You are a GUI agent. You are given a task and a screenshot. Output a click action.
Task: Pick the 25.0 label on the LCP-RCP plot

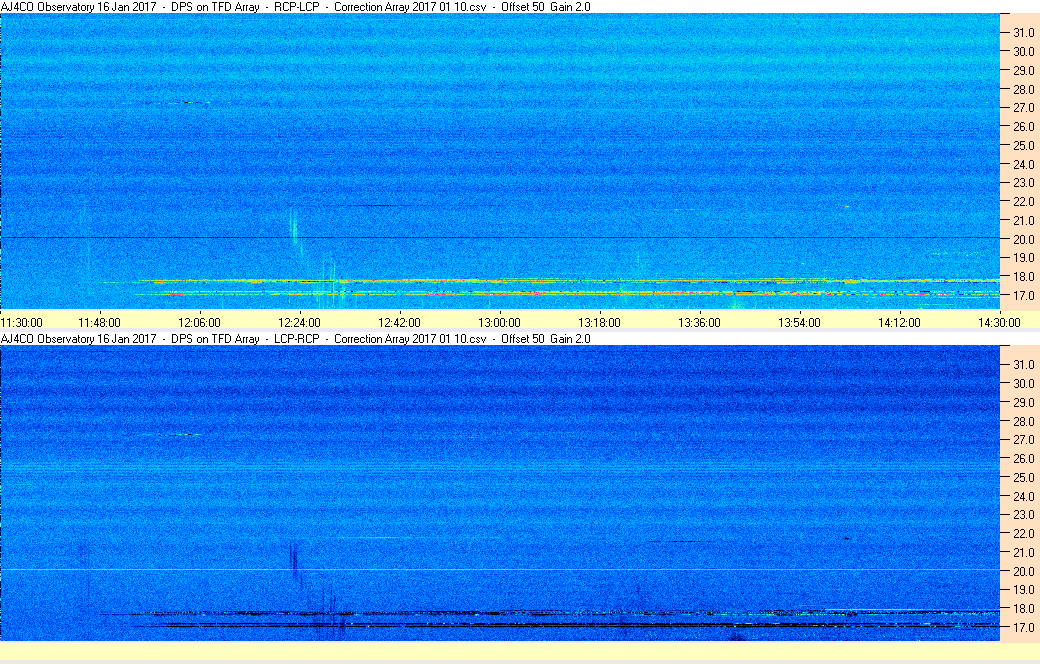pyautogui.click(x=1023, y=478)
